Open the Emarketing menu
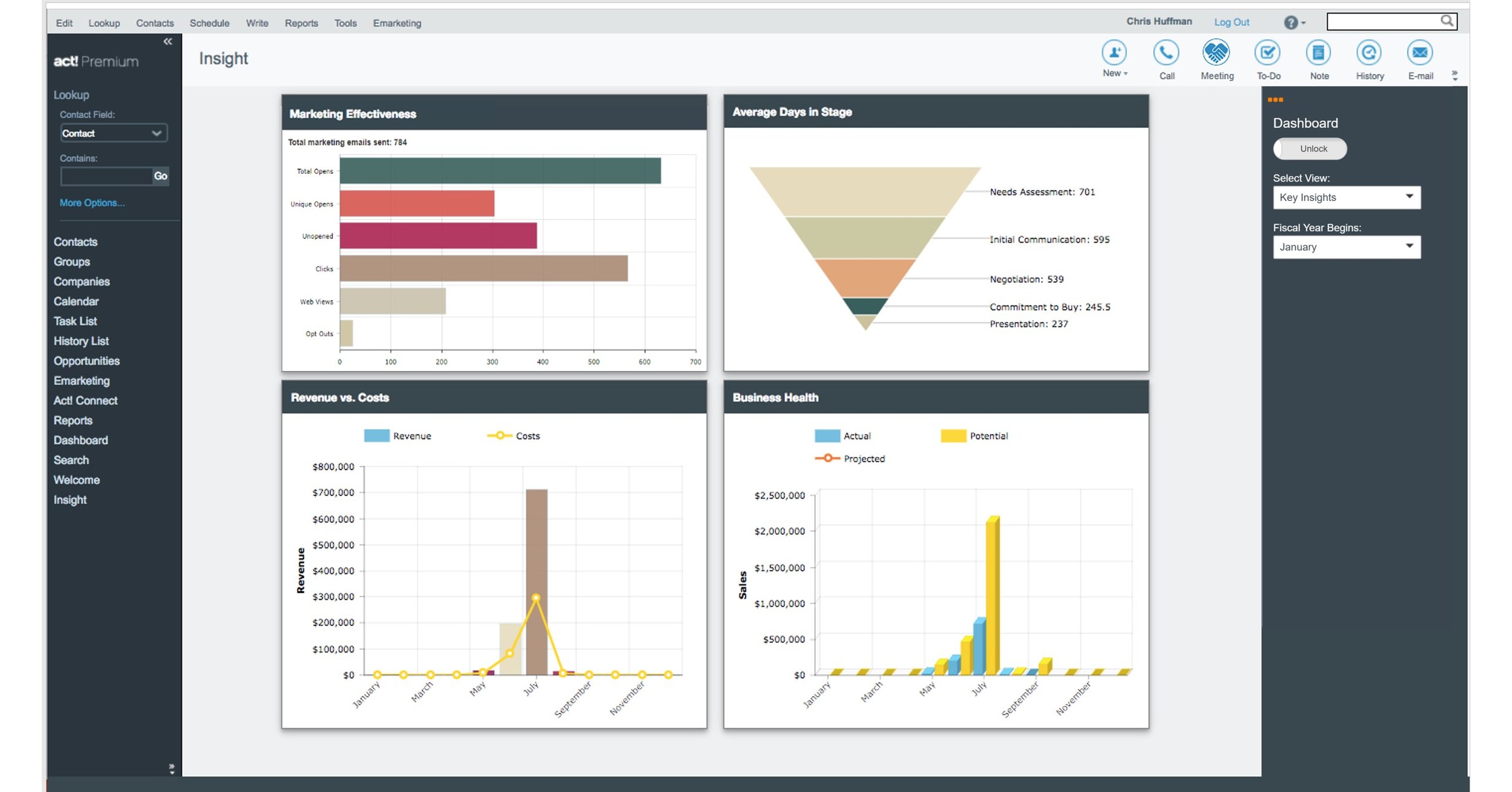This screenshot has height=792, width=1512. pos(397,23)
